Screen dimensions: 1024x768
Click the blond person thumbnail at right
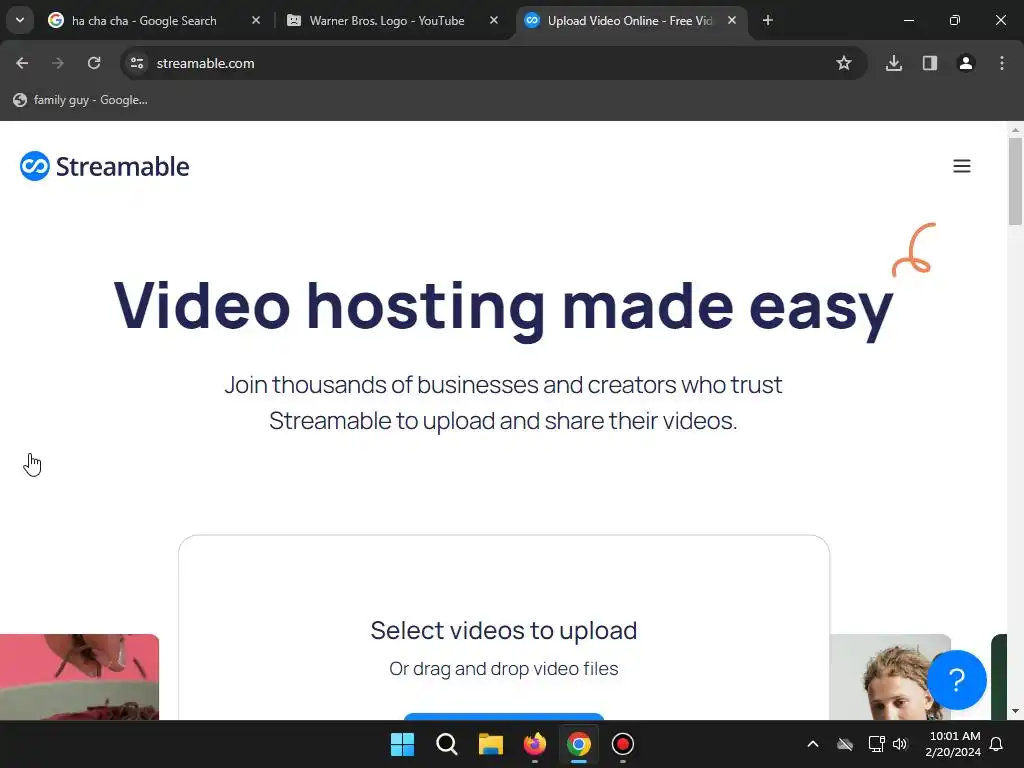[x=890, y=677]
